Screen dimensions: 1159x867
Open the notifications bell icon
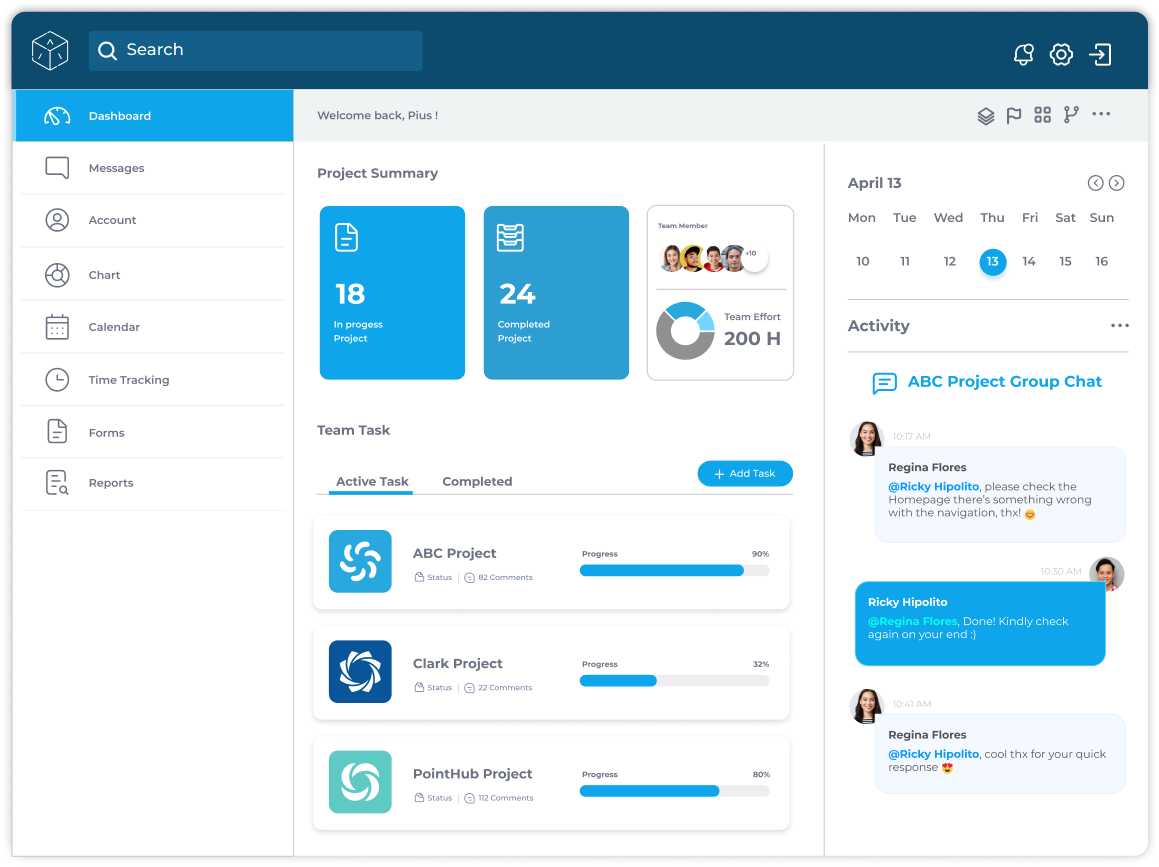coord(1024,54)
